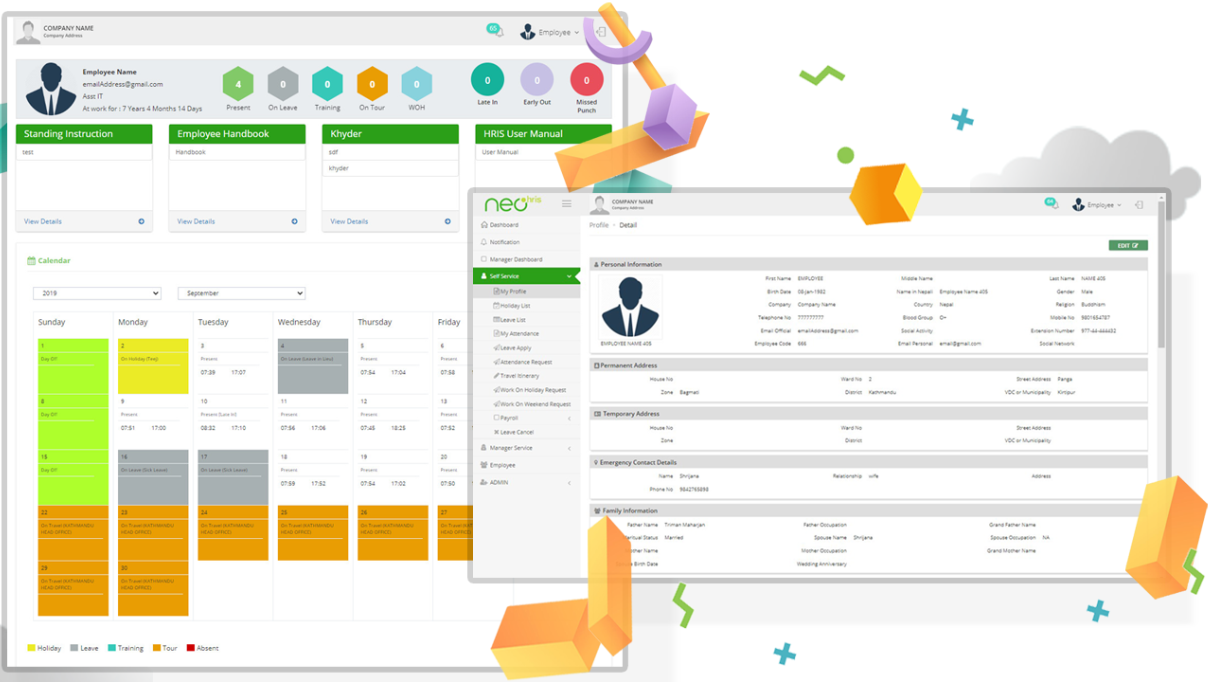Toggle the hamburger menu beside Neo HRIS logo
The width and height of the screenshot is (1230, 682).
pyautogui.click(x=566, y=204)
